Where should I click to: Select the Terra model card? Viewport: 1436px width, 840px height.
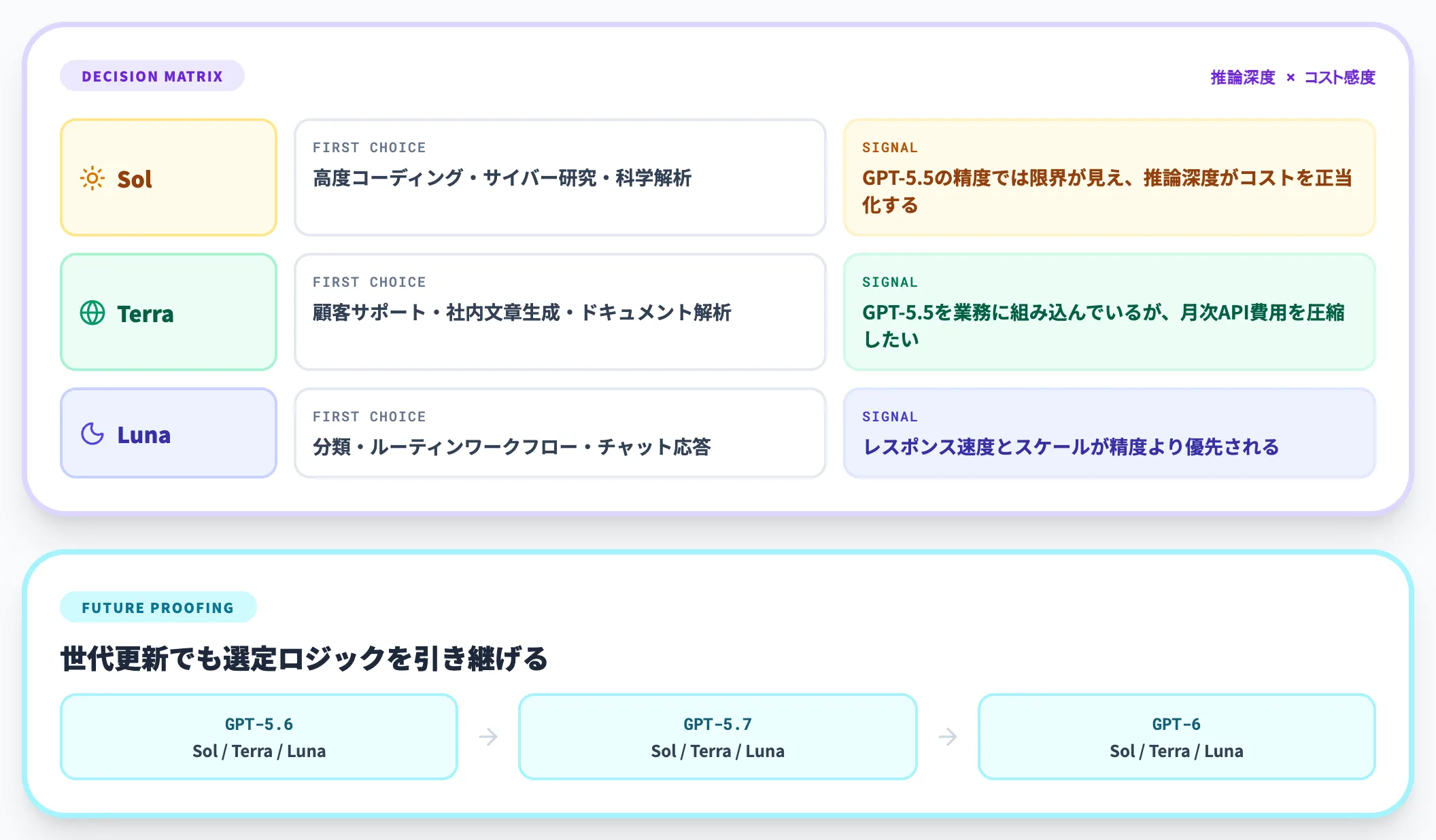[x=169, y=312]
